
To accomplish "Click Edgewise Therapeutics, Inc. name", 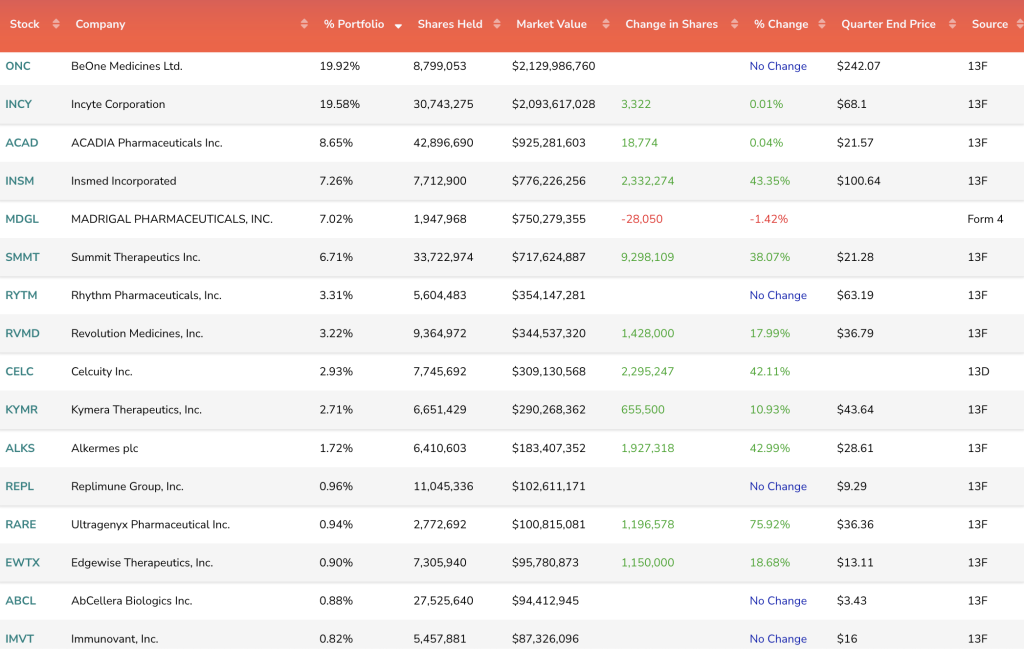I will point(142,563).
